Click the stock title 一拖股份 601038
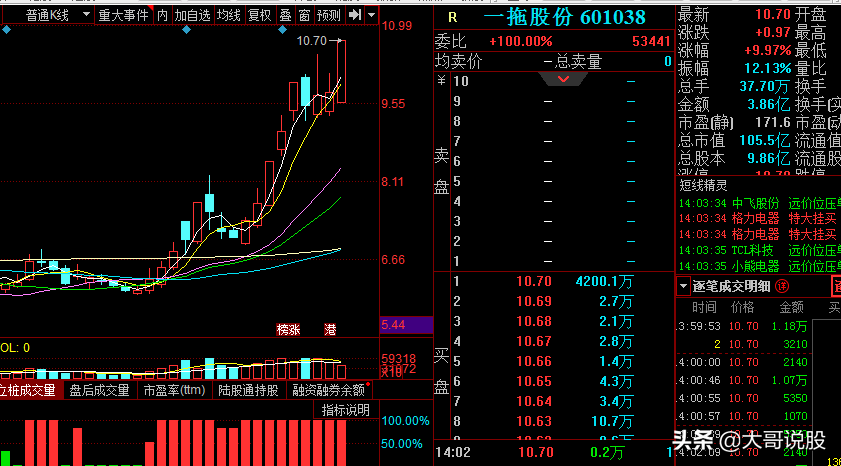The image size is (841, 466). [565, 18]
